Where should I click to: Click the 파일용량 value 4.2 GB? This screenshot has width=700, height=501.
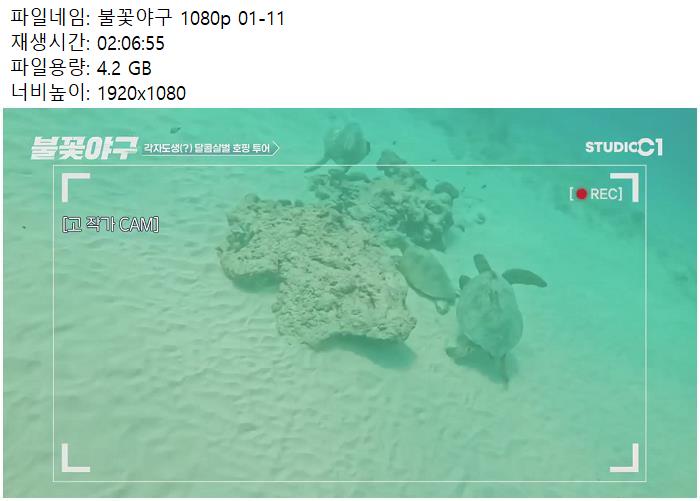[x=124, y=68]
